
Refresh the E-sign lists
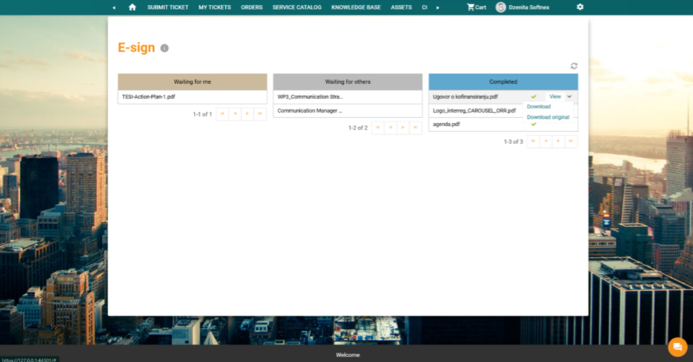pos(574,66)
